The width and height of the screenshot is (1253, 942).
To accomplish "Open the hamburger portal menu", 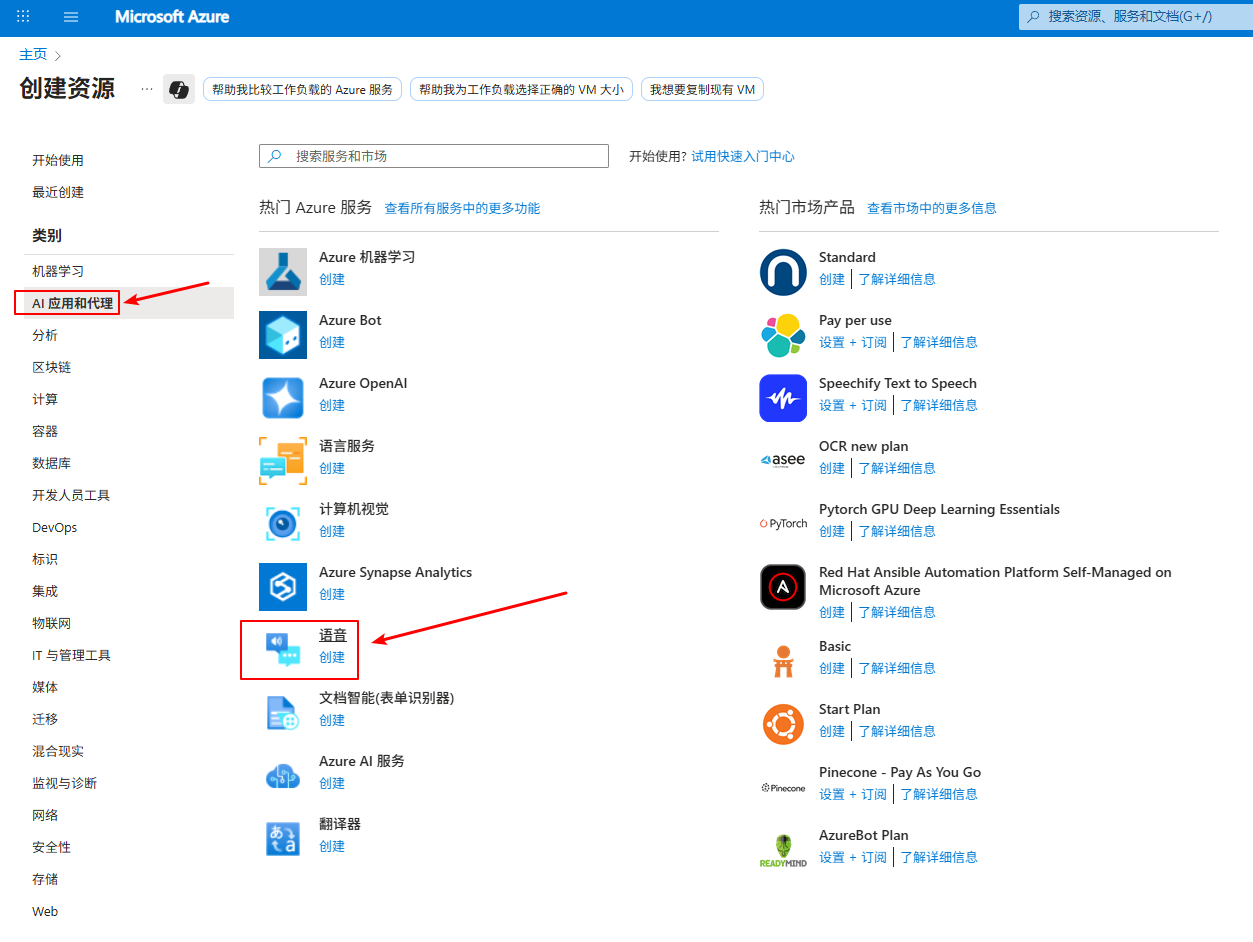I will pos(71,17).
